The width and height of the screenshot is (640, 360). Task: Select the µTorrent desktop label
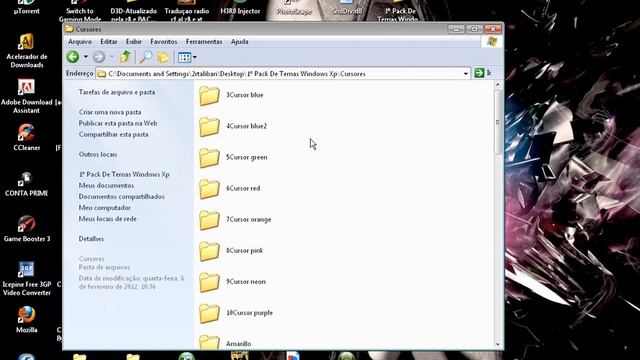tap(27, 11)
